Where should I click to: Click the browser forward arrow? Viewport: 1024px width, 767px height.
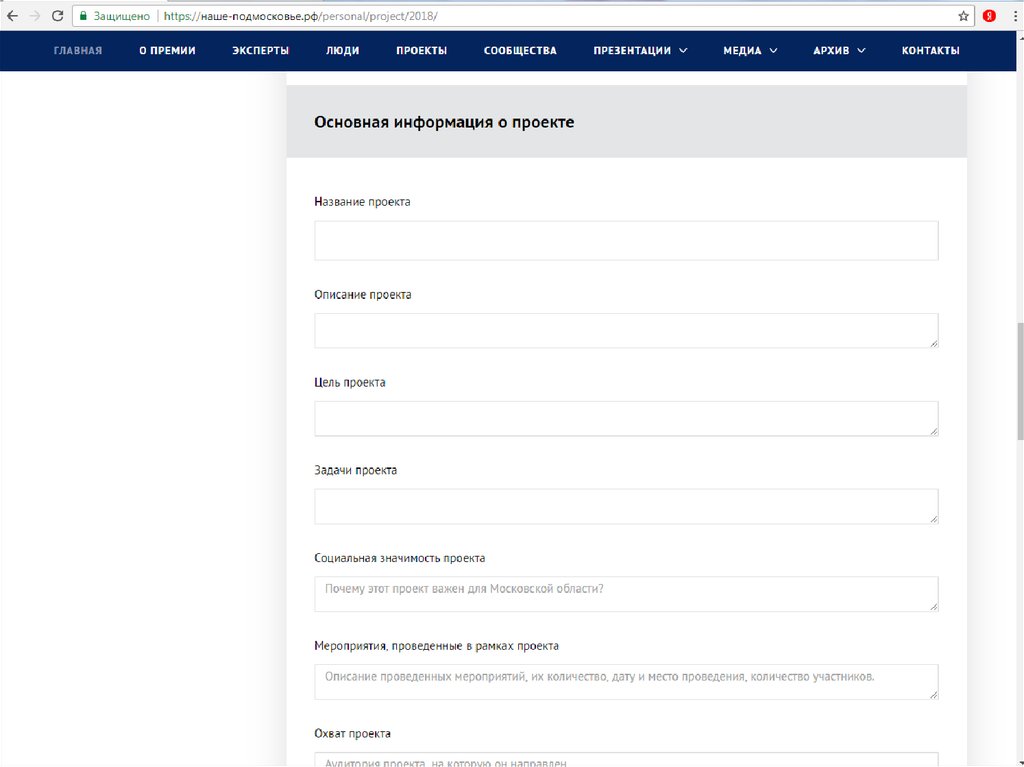(x=35, y=16)
